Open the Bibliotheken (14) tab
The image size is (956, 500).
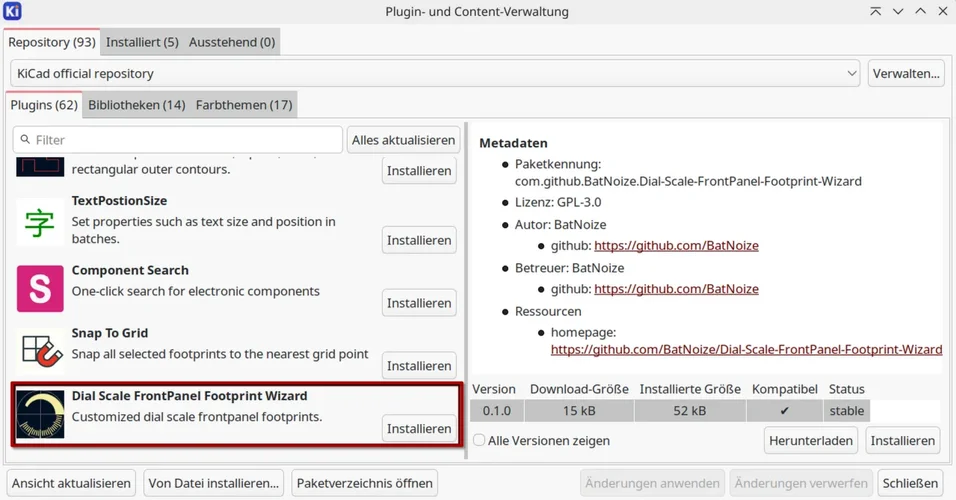tap(137, 105)
